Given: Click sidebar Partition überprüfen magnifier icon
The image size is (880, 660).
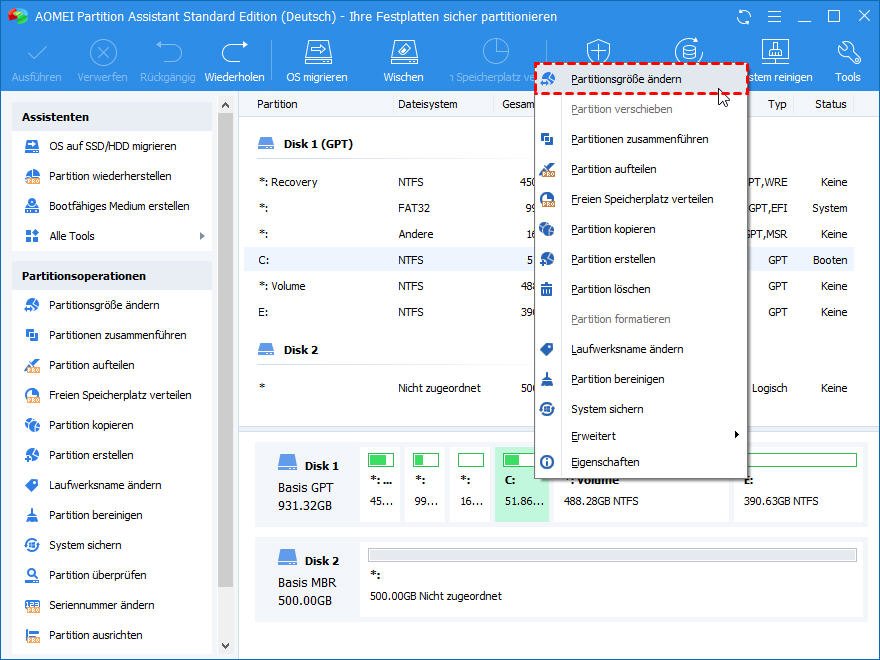Looking at the screenshot, I should point(32,575).
